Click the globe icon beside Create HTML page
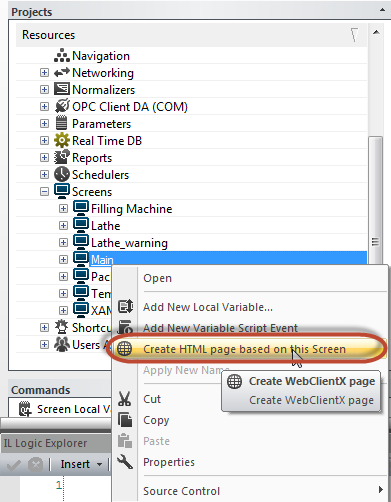This screenshot has height=502, width=391. (x=124, y=349)
